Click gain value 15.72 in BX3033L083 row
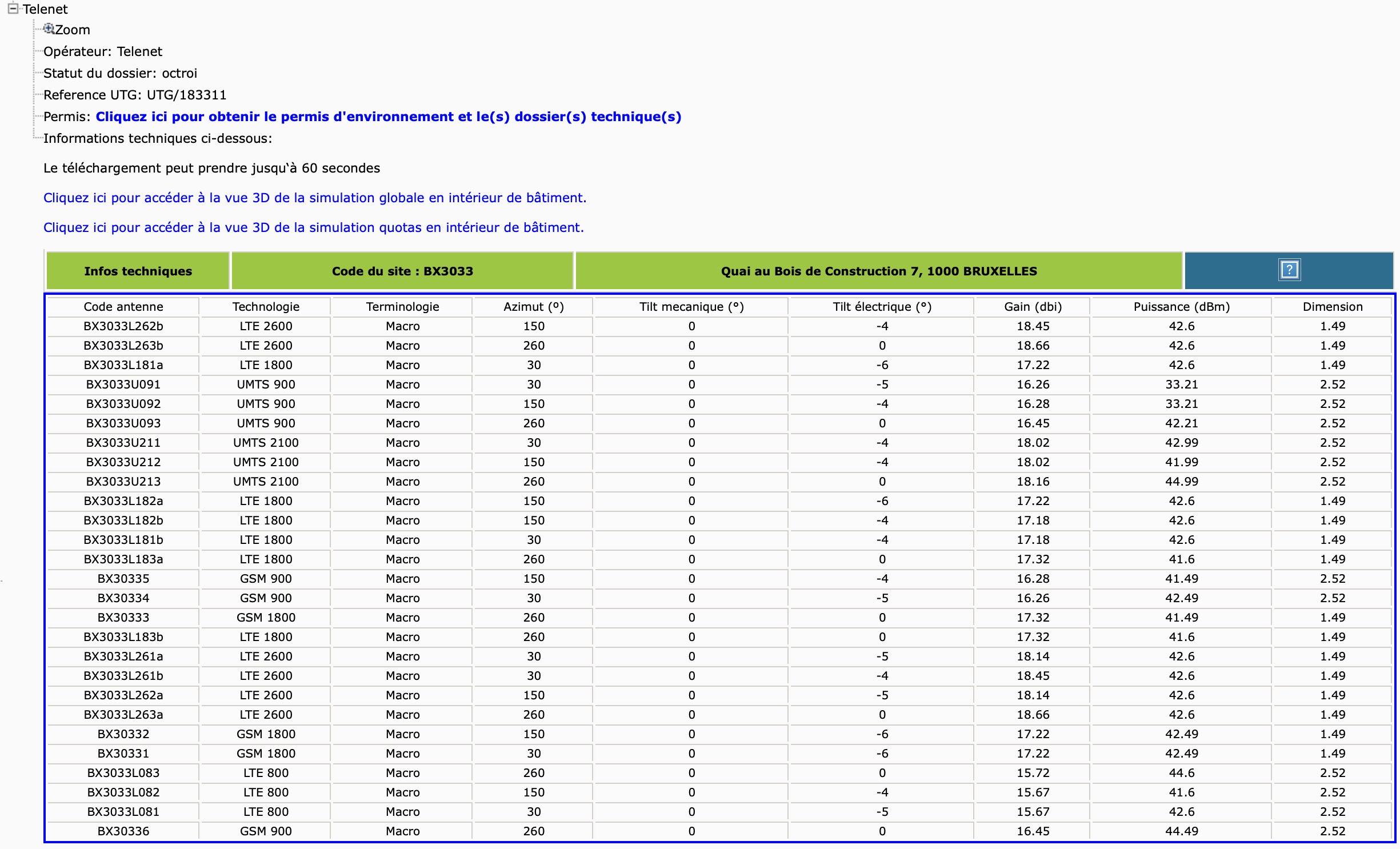The height and width of the screenshot is (849, 1400). click(1033, 773)
